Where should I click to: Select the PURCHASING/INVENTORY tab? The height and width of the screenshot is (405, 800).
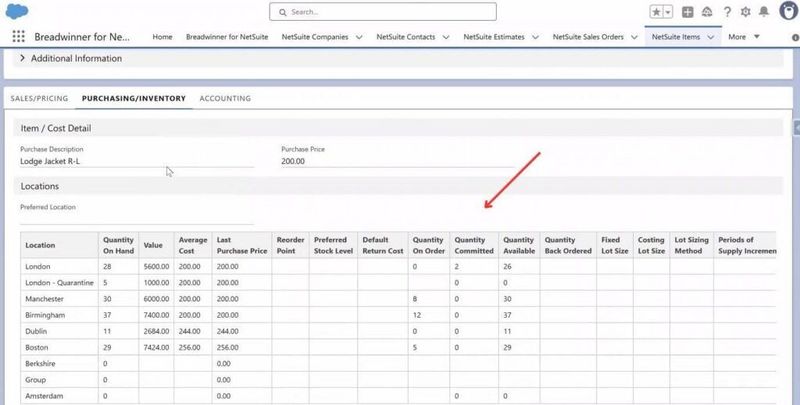[x=134, y=98]
